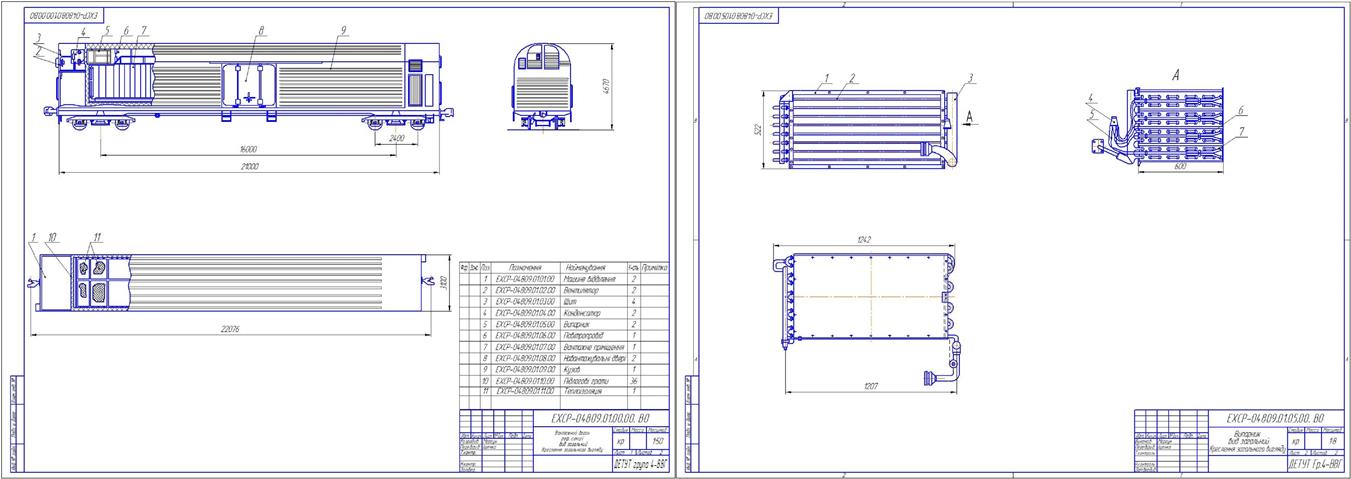Select the Найменування column header
Screen dimensions: 1351x479
[588, 266]
